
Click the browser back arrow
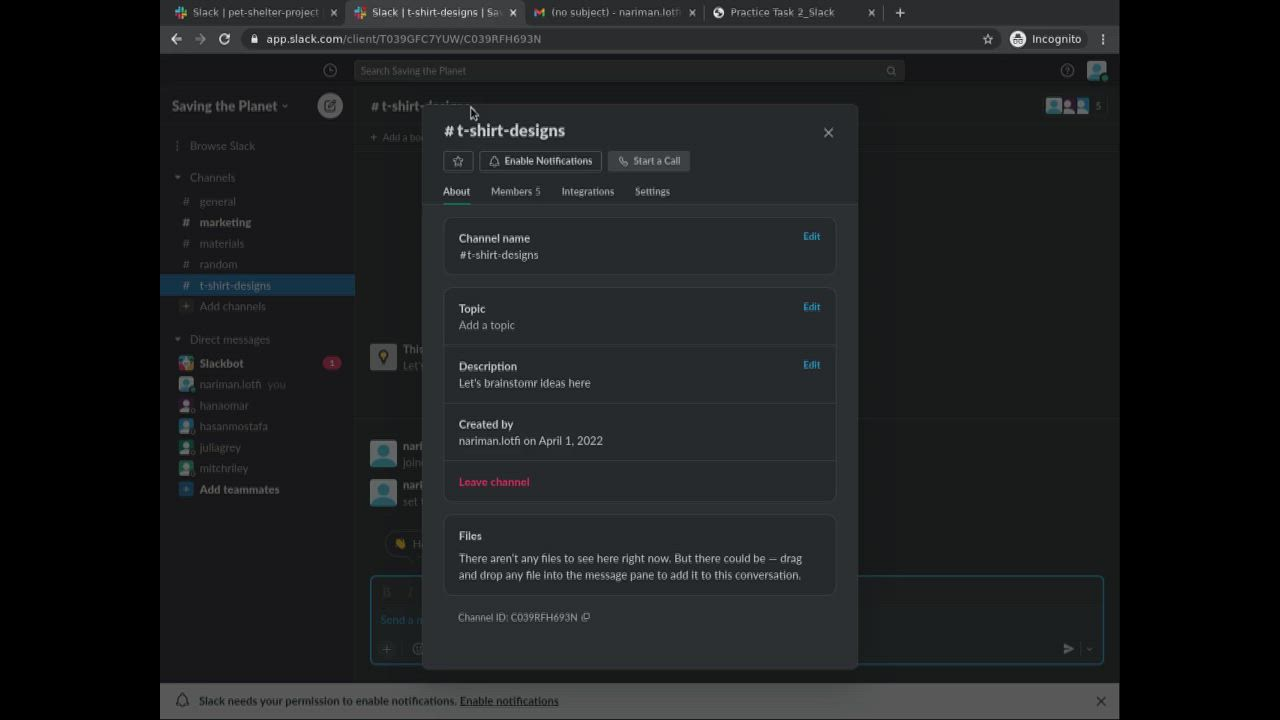(177, 39)
